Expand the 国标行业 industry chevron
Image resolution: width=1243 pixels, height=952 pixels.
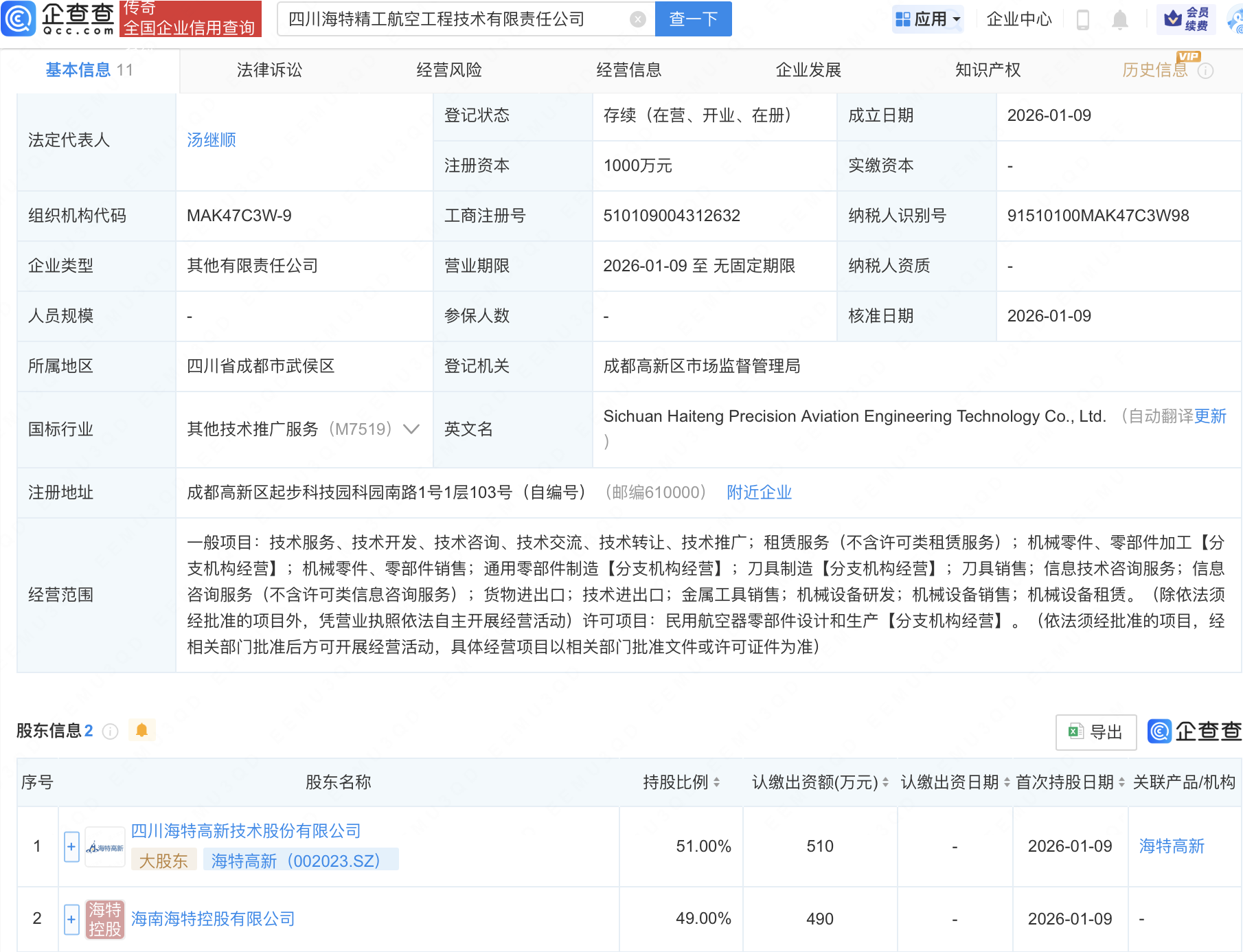coord(411,429)
